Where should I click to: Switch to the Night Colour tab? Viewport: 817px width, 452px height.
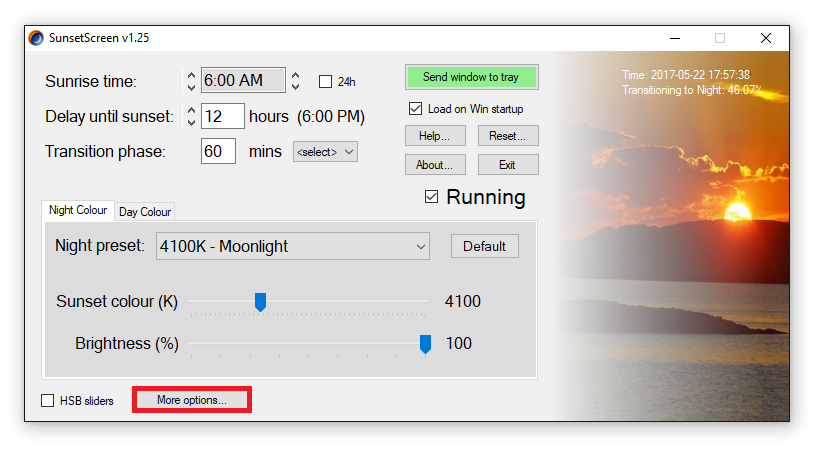coord(78,210)
